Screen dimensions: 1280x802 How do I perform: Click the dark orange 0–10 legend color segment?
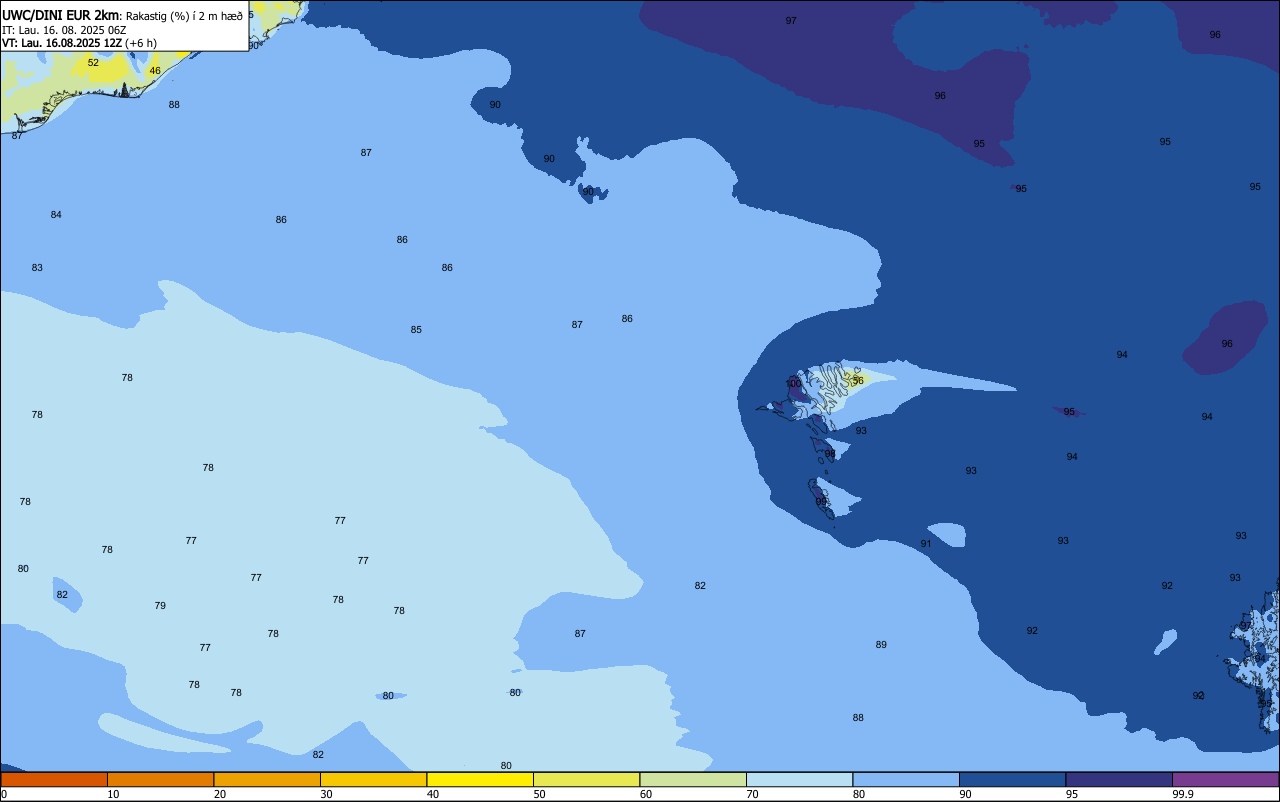(54, 779)
